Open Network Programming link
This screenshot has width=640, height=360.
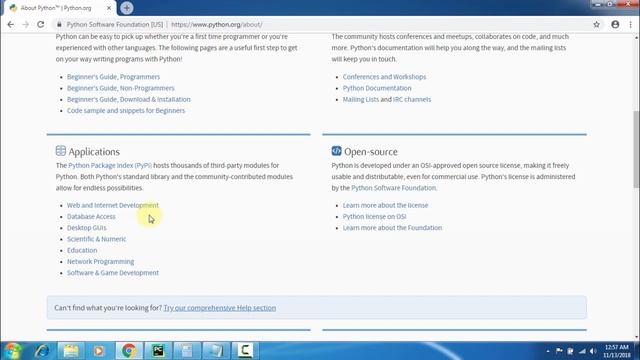[x=100, y=262]
